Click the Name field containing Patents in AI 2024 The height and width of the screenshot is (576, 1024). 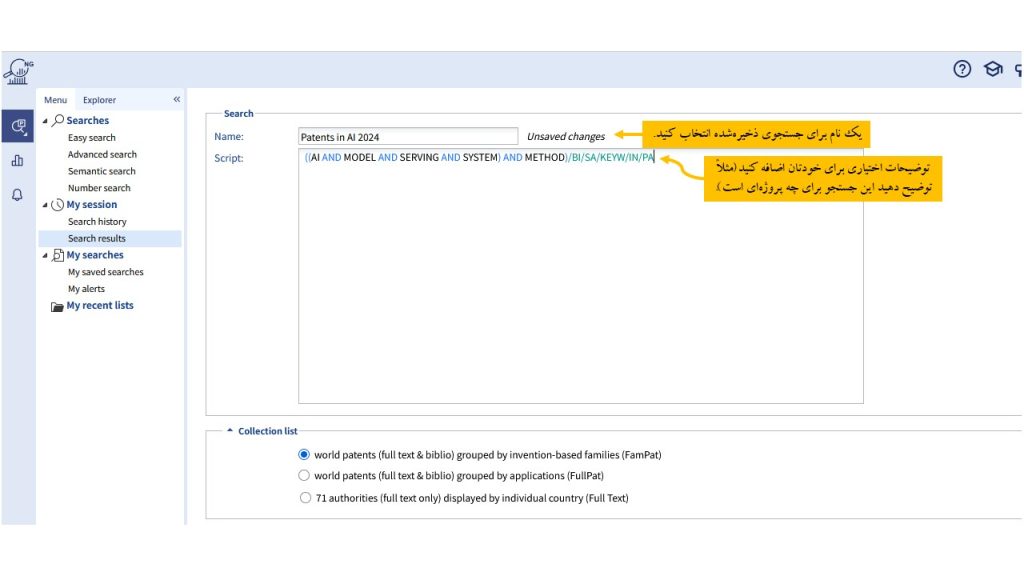coord(408,136)
